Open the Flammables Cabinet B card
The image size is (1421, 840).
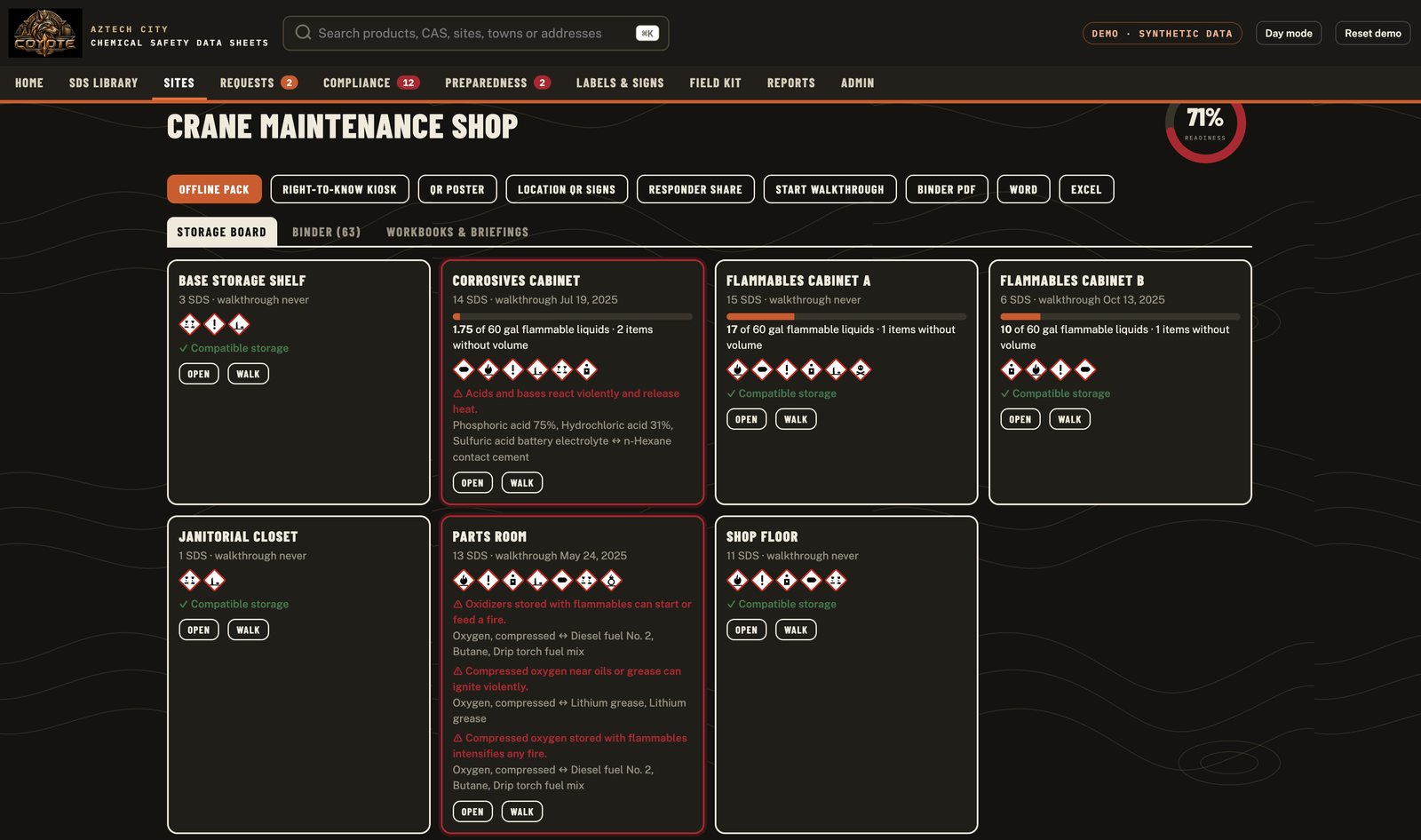(1020, 419)
